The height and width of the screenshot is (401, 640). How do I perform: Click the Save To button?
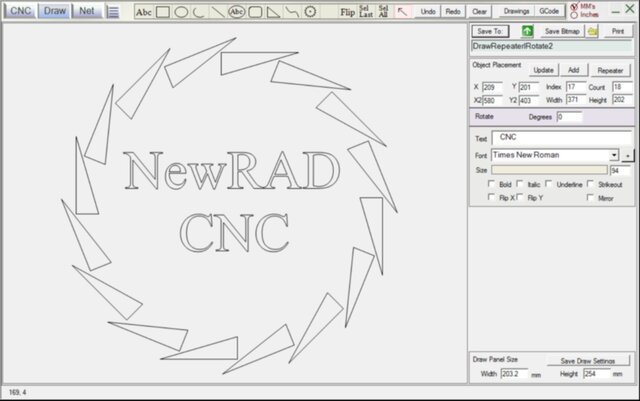point(490,31)
